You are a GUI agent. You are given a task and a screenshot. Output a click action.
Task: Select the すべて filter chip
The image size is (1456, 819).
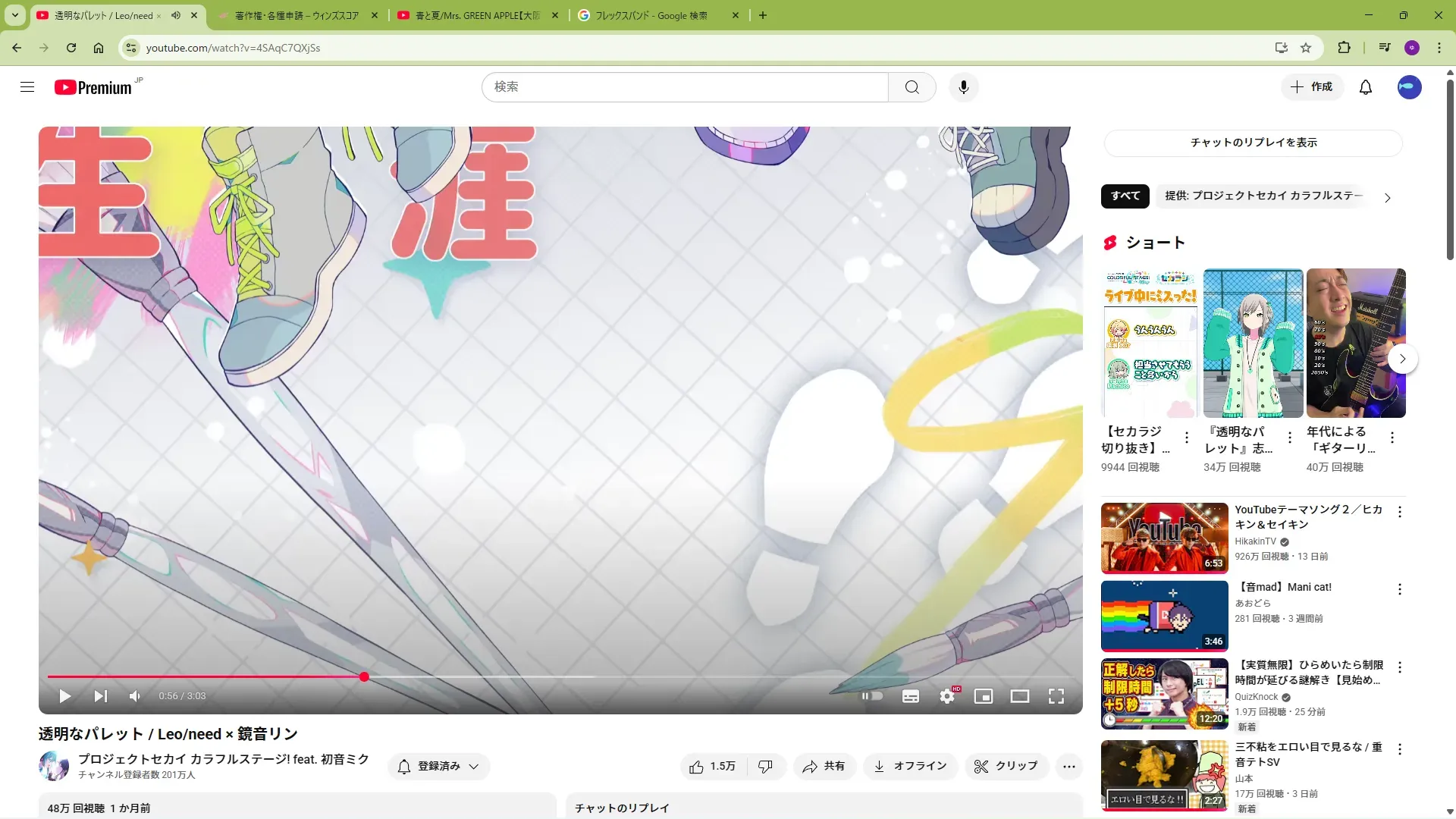pyautogui.click(x=1125, y=196)
